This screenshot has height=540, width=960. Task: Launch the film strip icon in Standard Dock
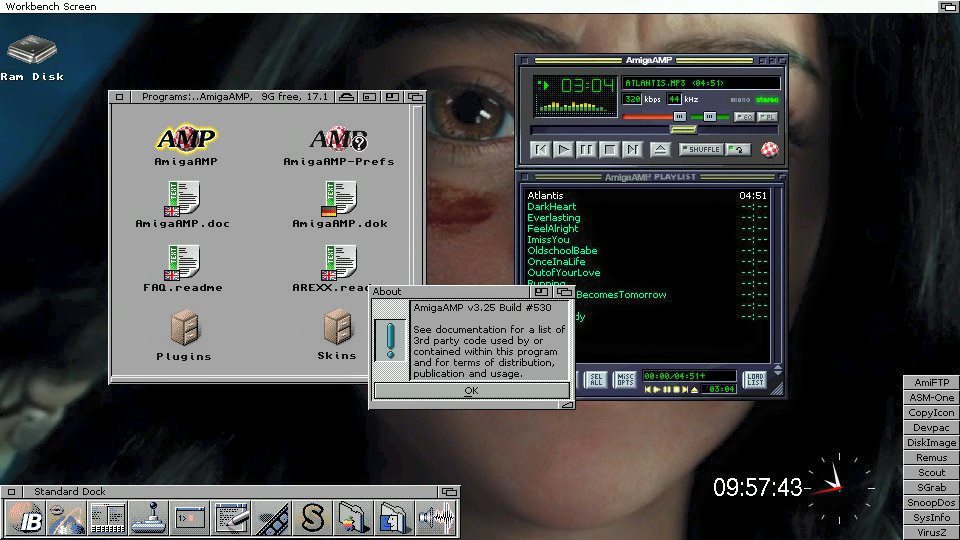(x=272, y=517)
